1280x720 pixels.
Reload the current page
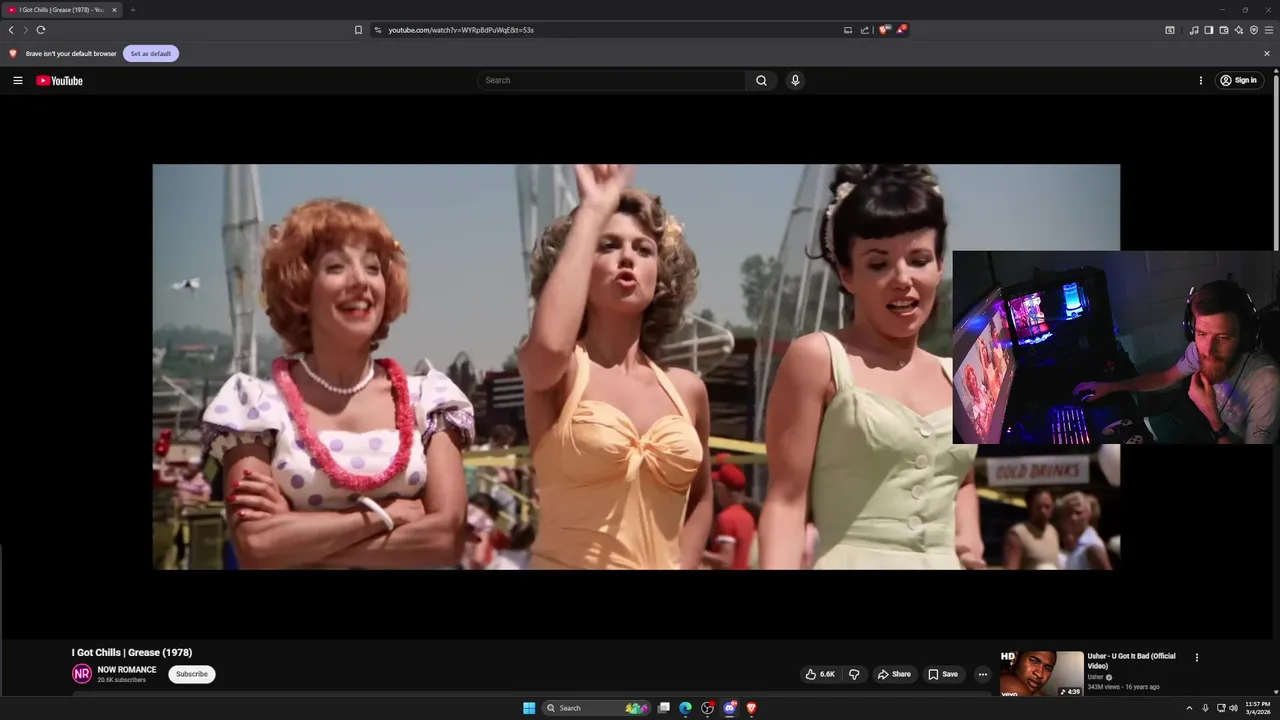[41, 30]
